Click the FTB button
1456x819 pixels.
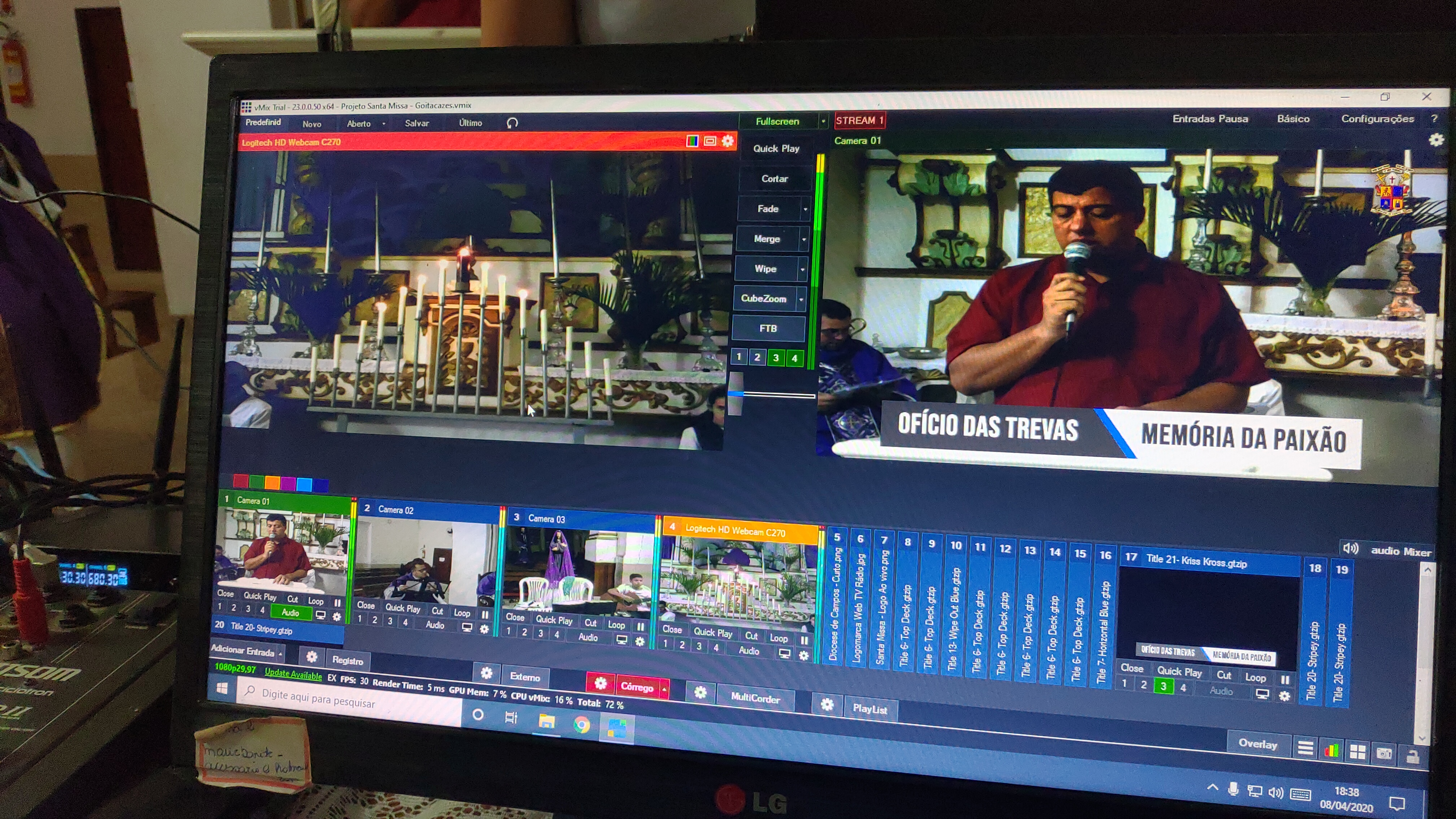(768, 328)
